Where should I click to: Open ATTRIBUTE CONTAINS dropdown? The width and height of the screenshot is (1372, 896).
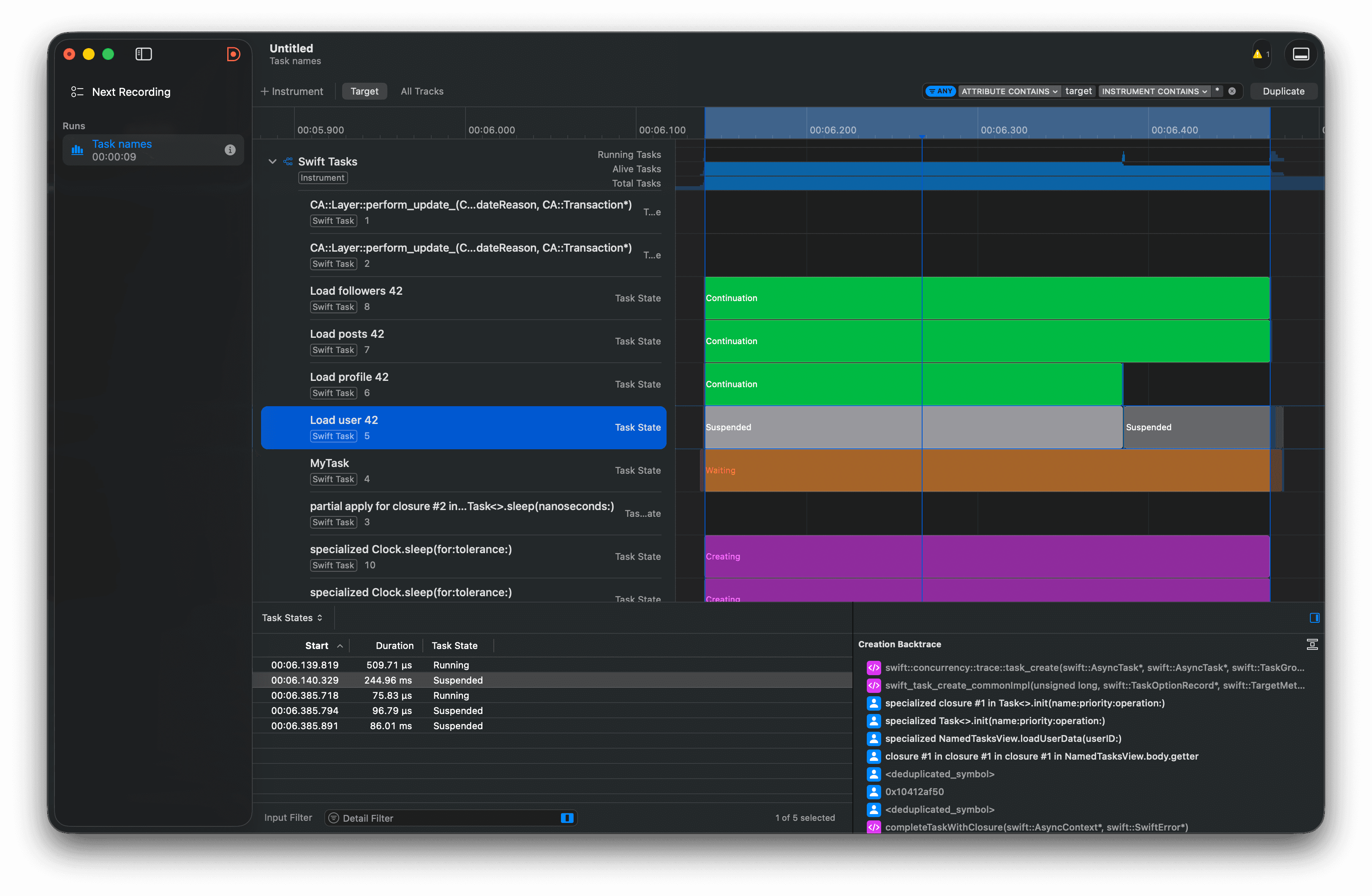tap(1009, 91)
